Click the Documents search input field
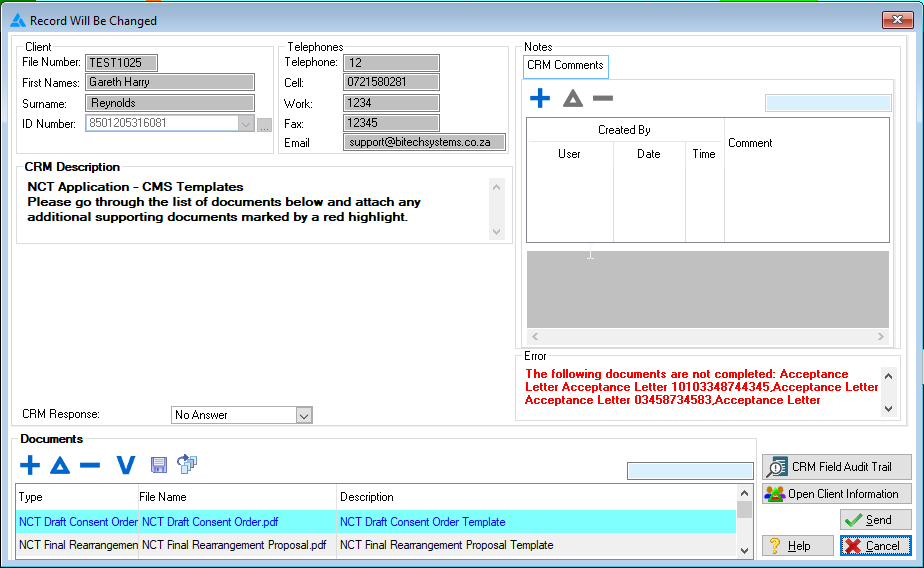924x568 pixels. (690, 471)
